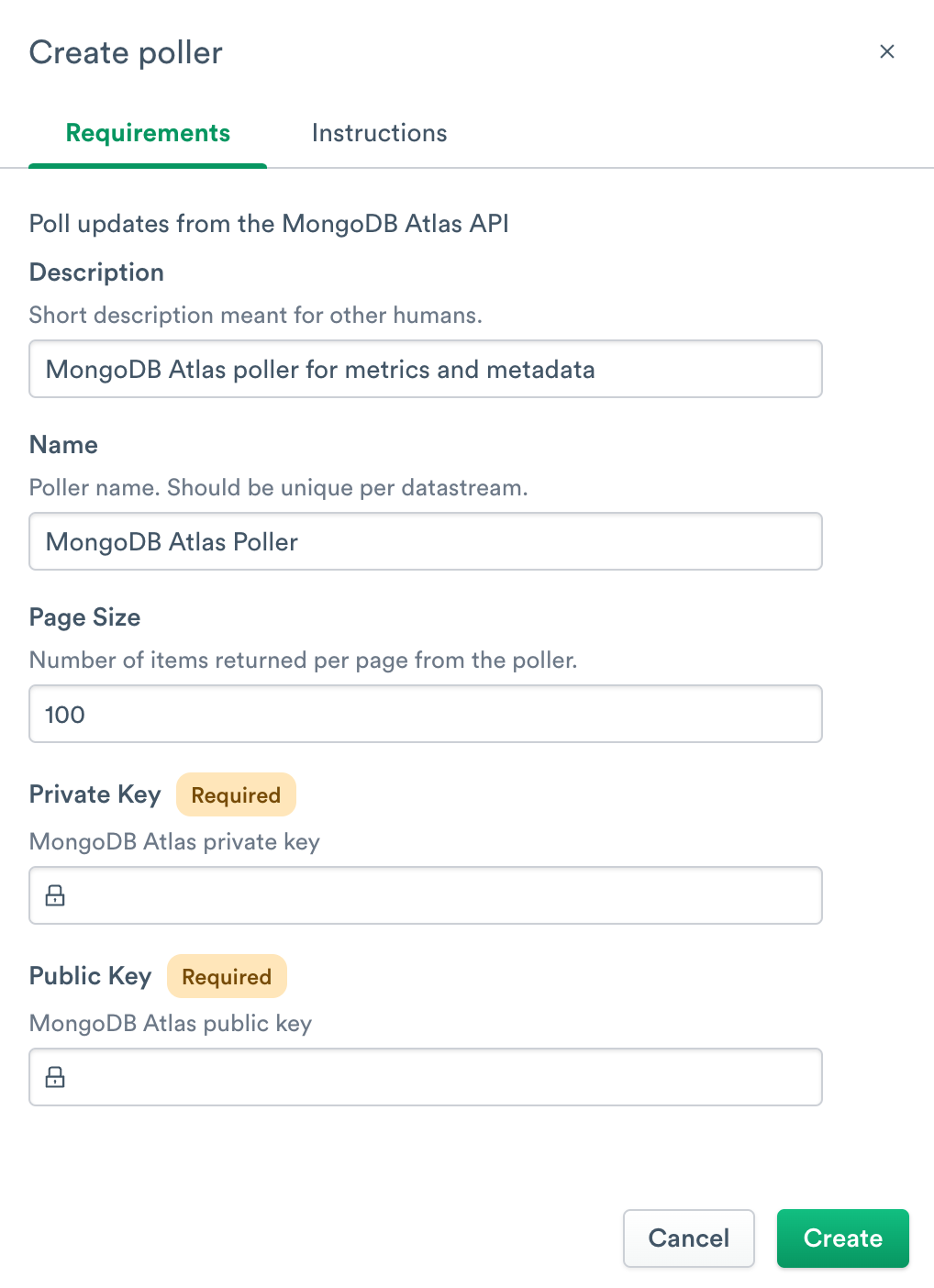Screen dimensions: 934x1288
Task: Focus the empty Public Key input box
Action: pos(440,1077)
